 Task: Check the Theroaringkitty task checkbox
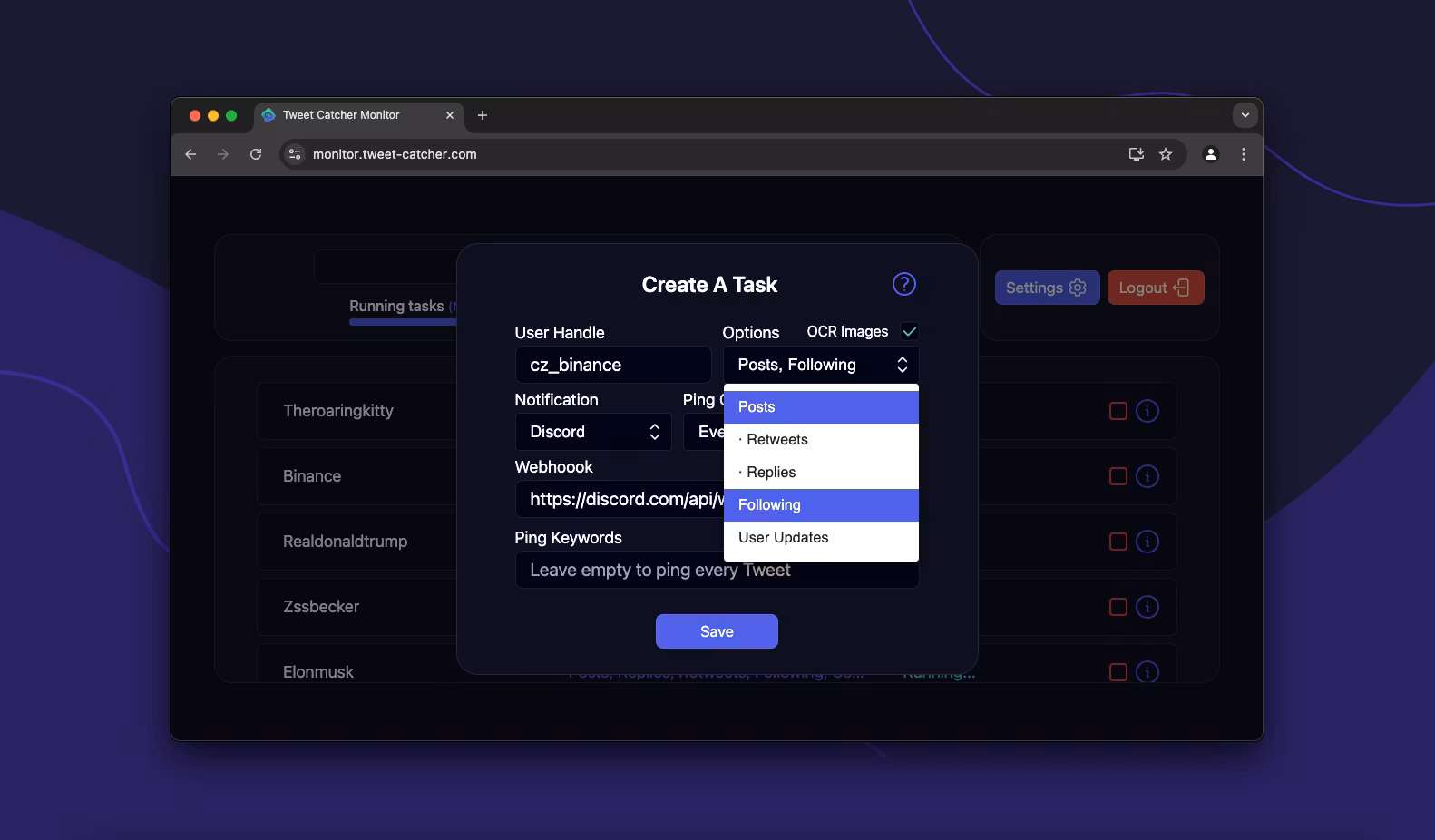[1118, 411]
